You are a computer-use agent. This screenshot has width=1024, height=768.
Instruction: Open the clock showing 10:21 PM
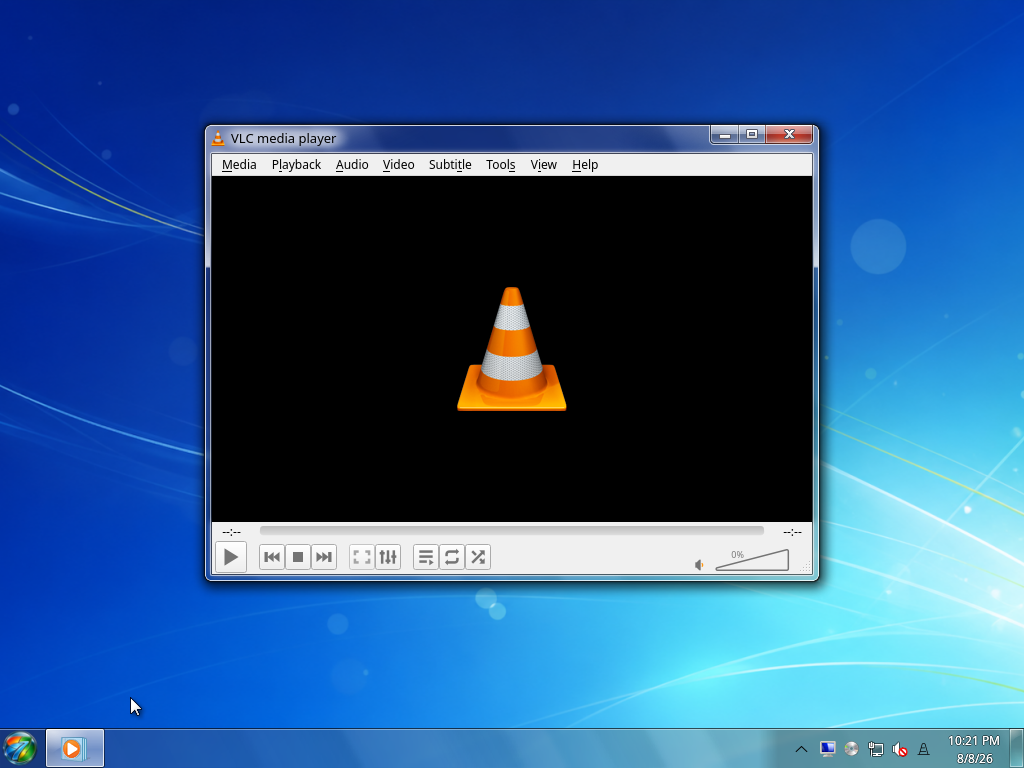pyautogui.click(x=974, y=749)
